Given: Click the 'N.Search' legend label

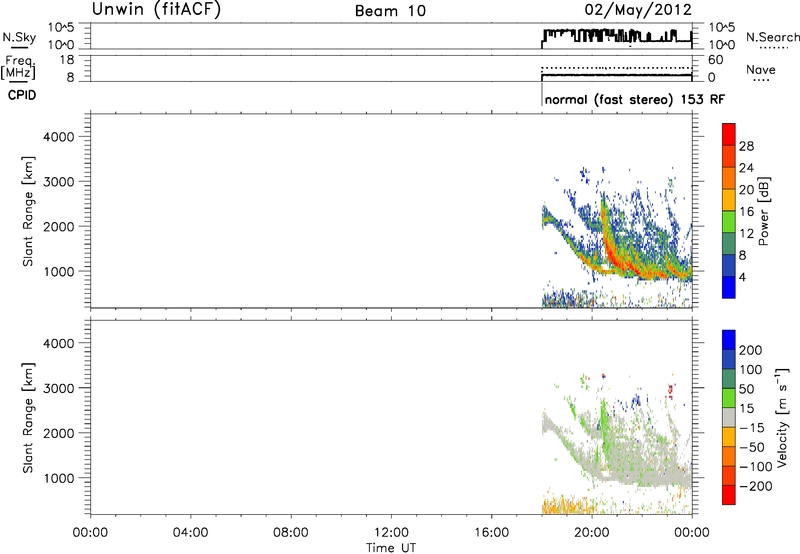Looking at the screenshot, I should (773, 37).
